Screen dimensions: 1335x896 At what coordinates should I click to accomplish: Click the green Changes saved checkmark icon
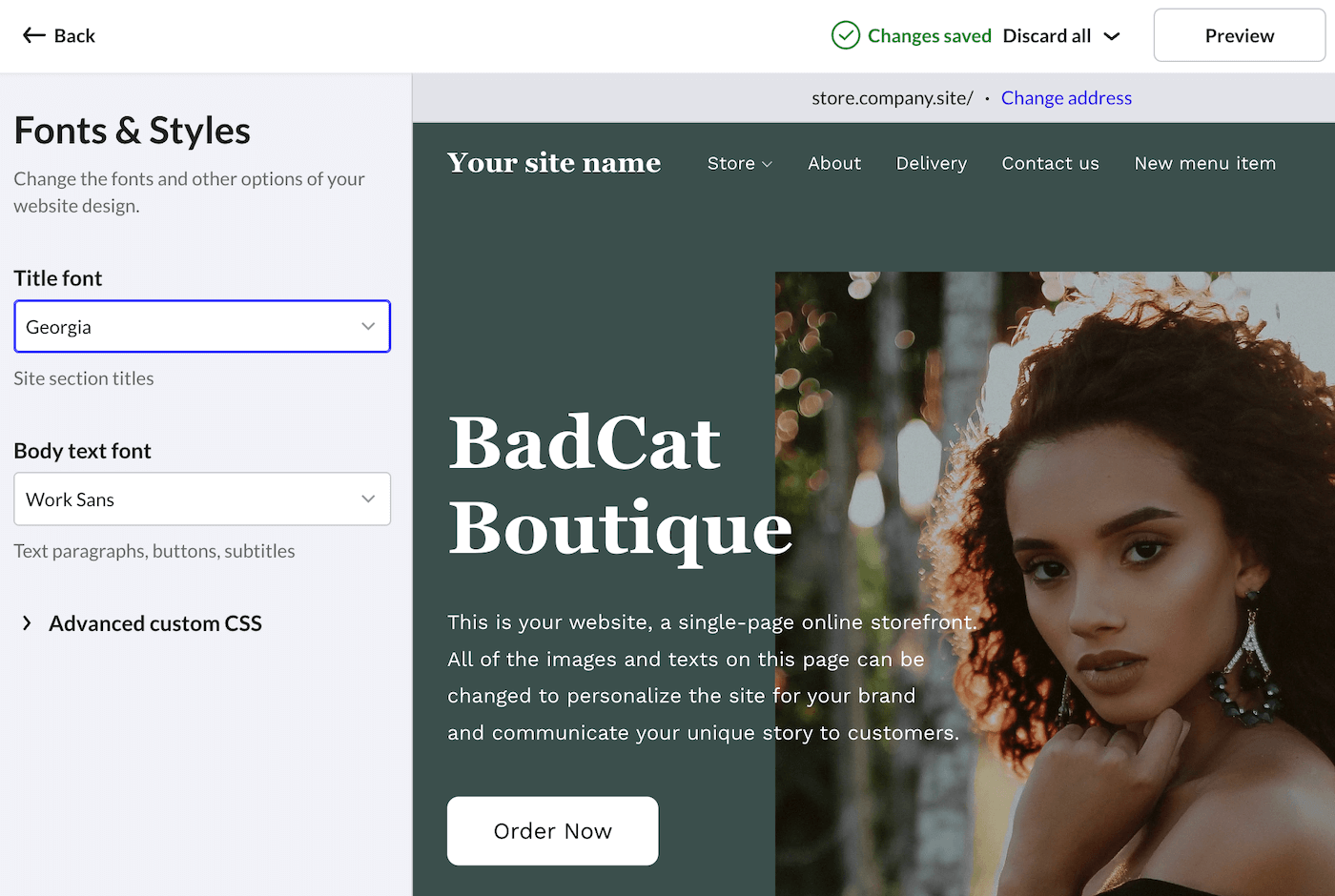(x=846, y=35)
